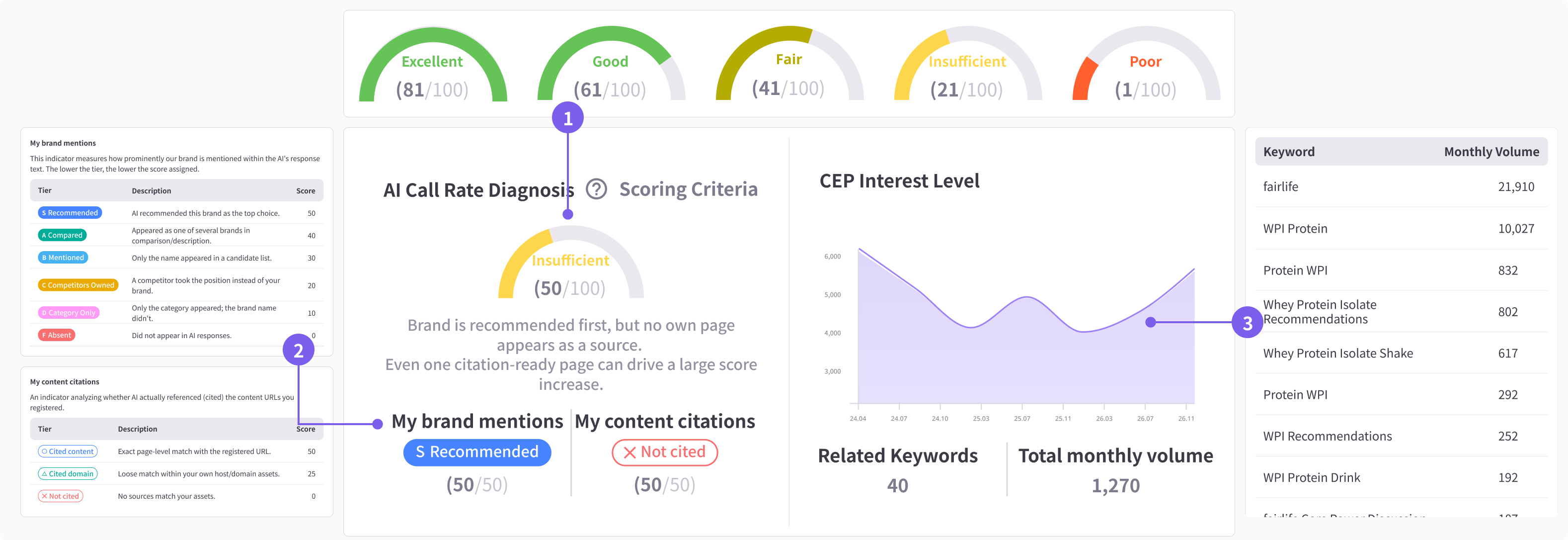The width and height of the screenshot is (1568, 540).
Task: Click the Not cited red badge under content citations
Action: [x=665, y=452]
